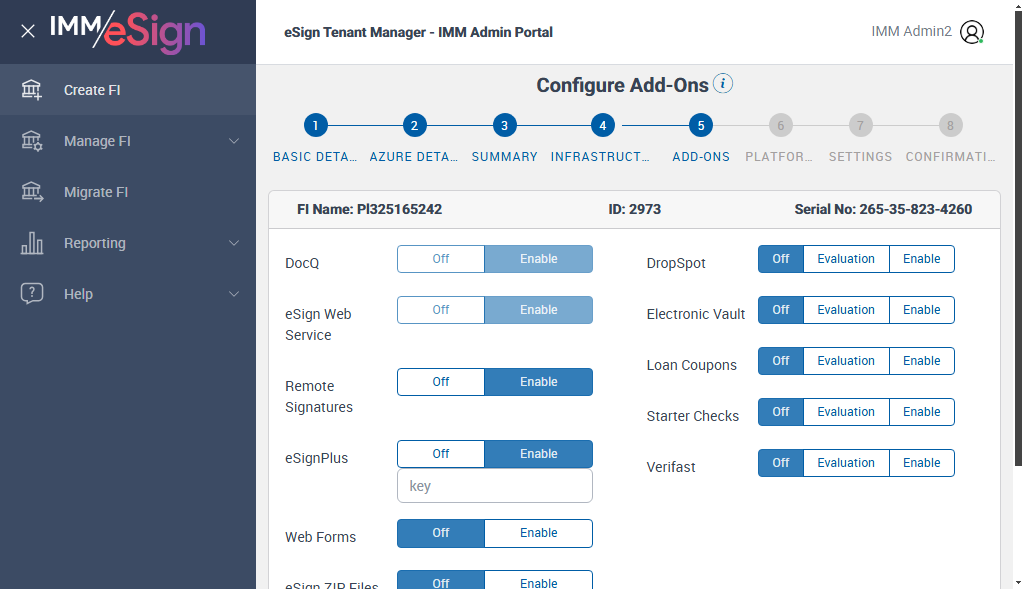Click the Serial No: 265-35-823-4260 text
Viewport: 1024px width, 589px height.
coord(883,209)
